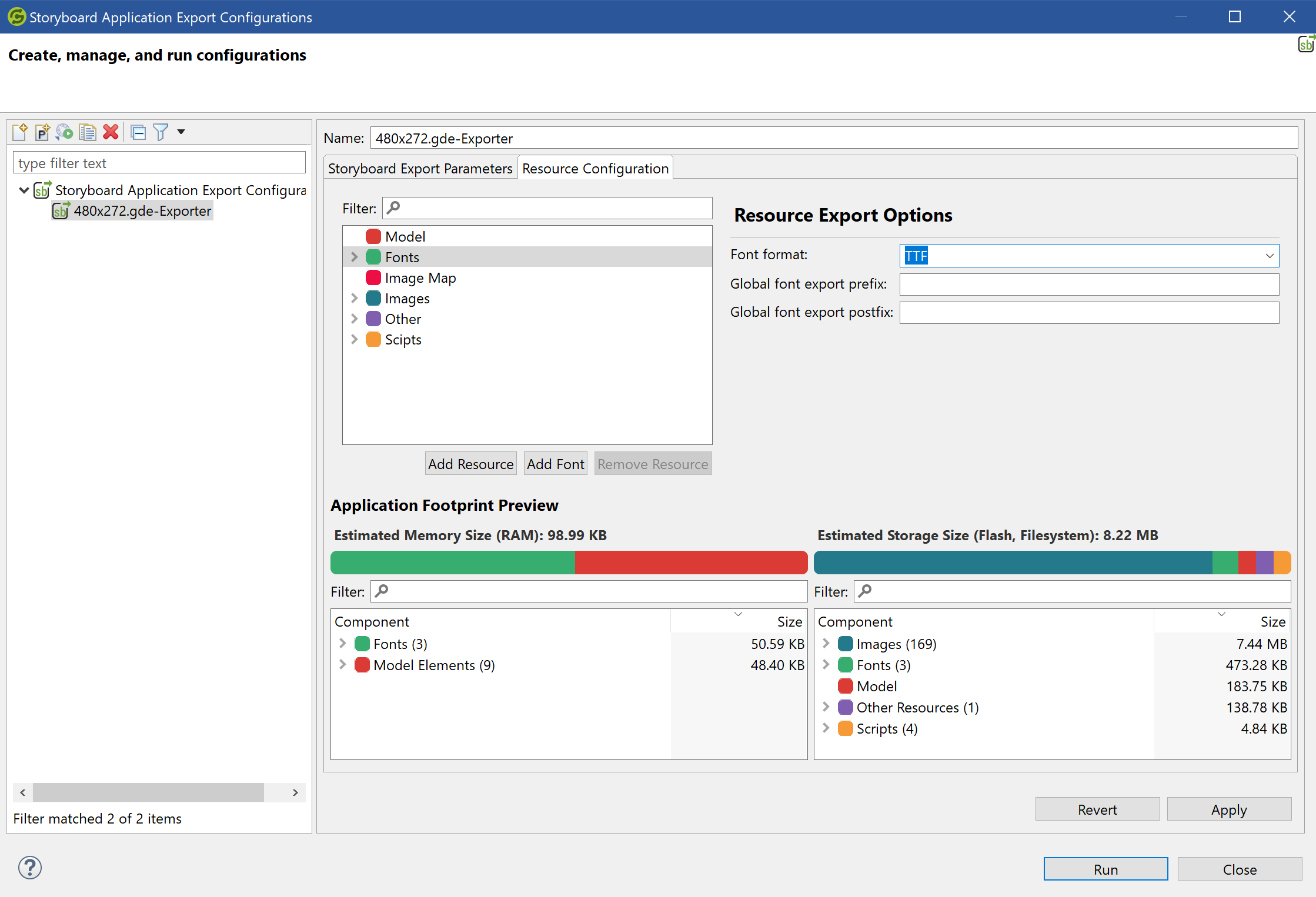
Task: Delete the selected configuration with red X
Action: coord(111,132)
